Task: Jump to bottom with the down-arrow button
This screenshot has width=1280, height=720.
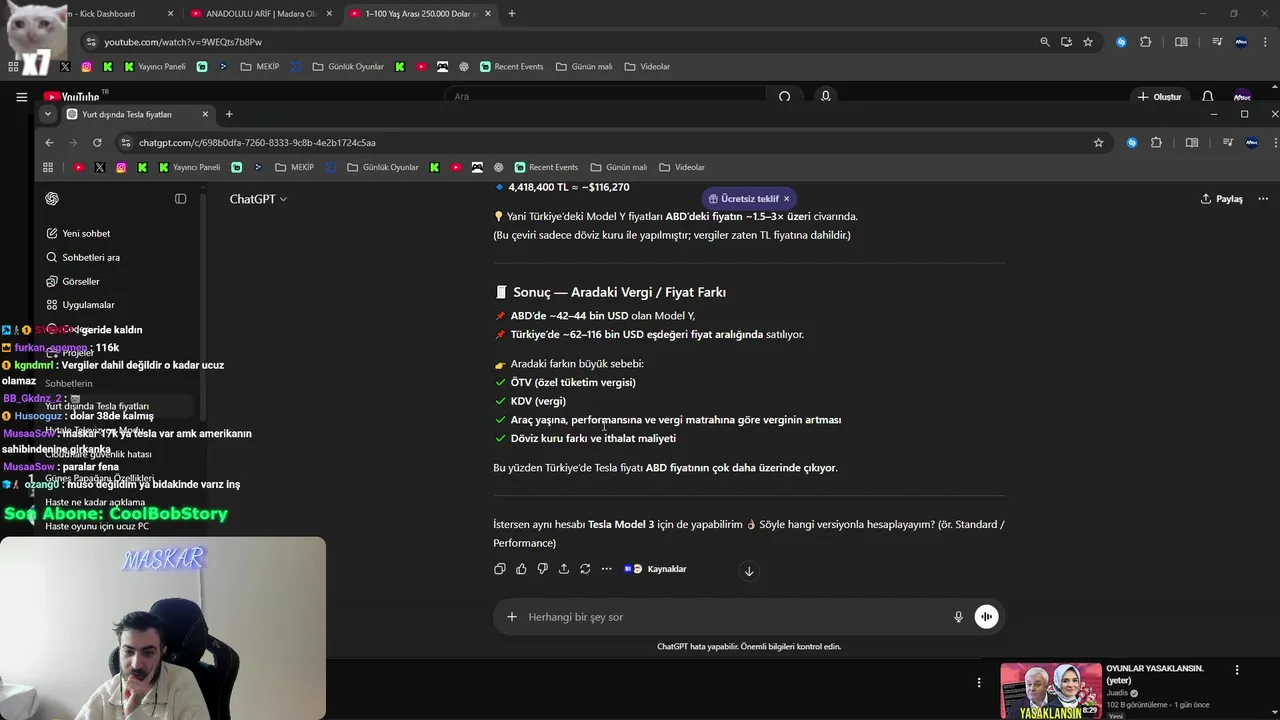Action: [749, 571]
